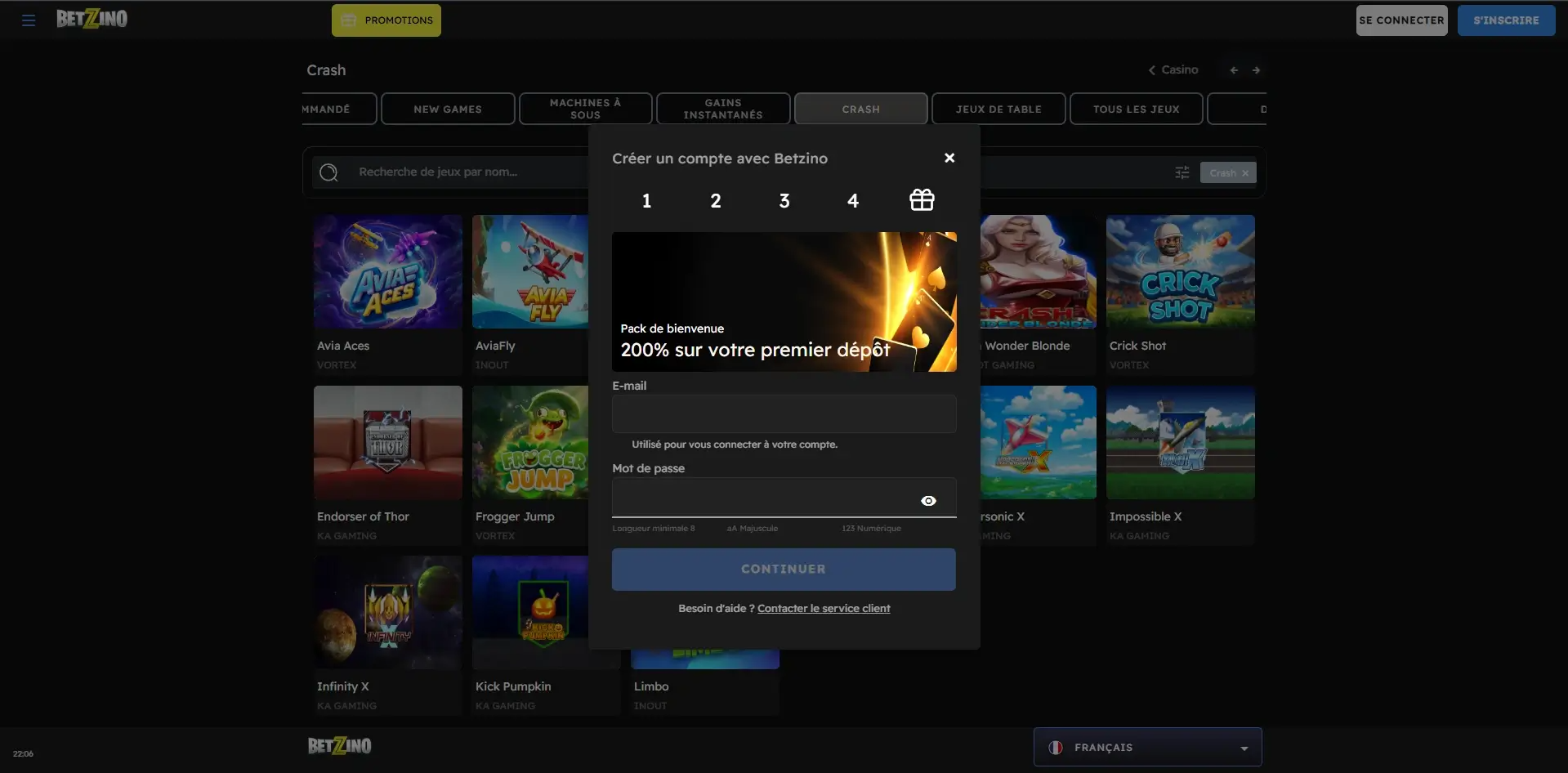Select the gift bonus step icon

922,200
